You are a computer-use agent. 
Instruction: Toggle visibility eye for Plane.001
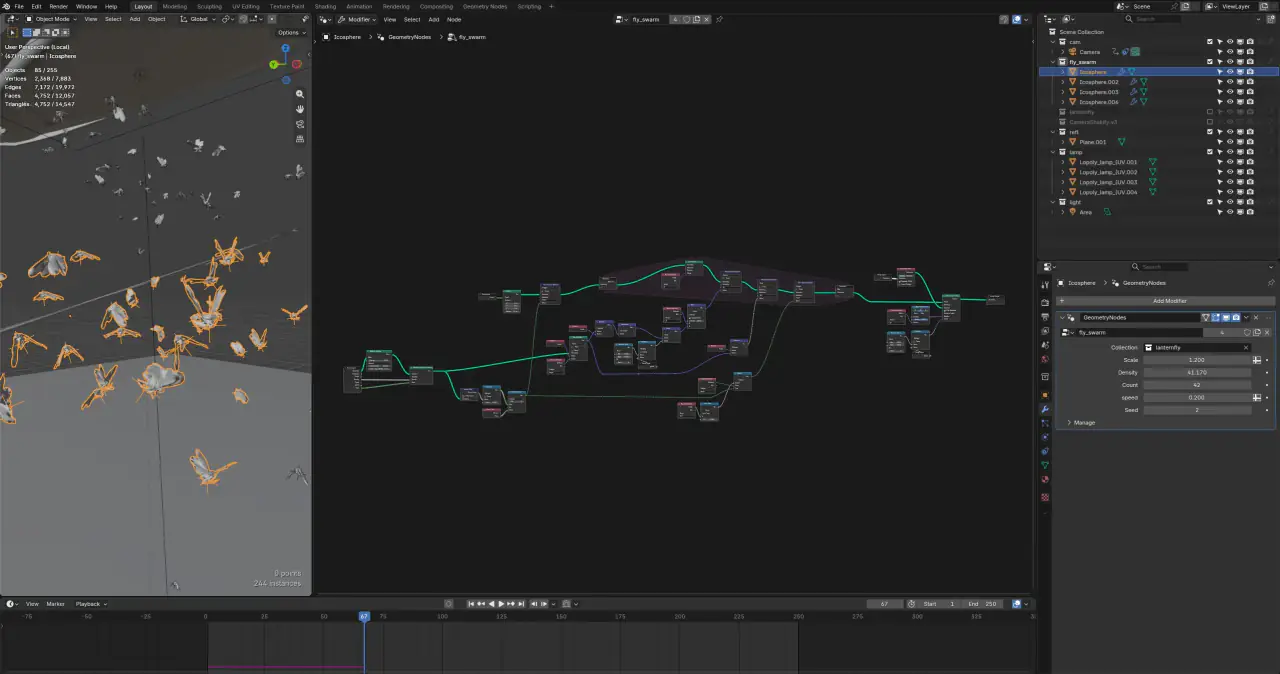[1229, 142]
